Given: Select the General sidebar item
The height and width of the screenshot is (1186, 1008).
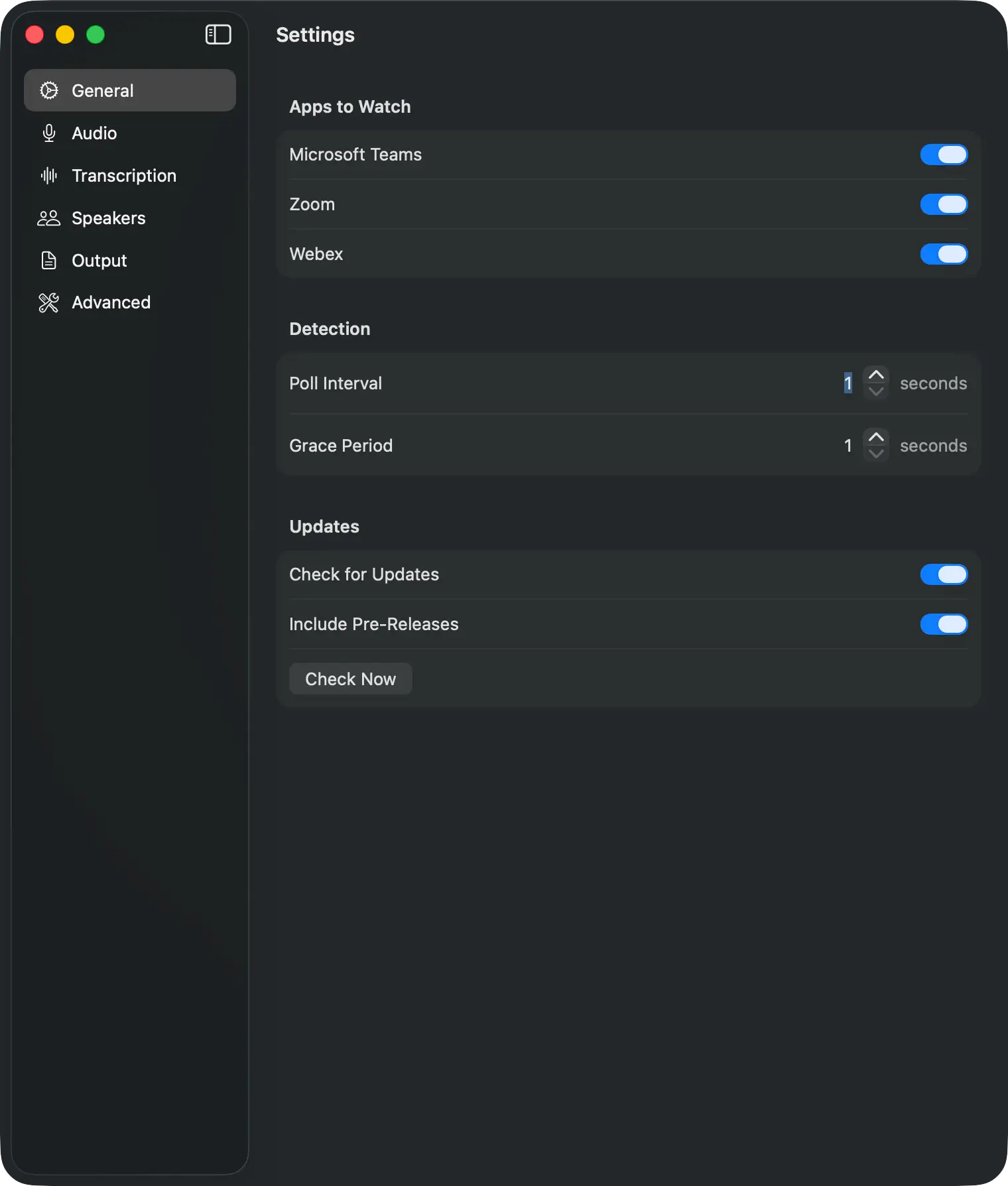Looking at the screenshot, I should click(130, 90).
